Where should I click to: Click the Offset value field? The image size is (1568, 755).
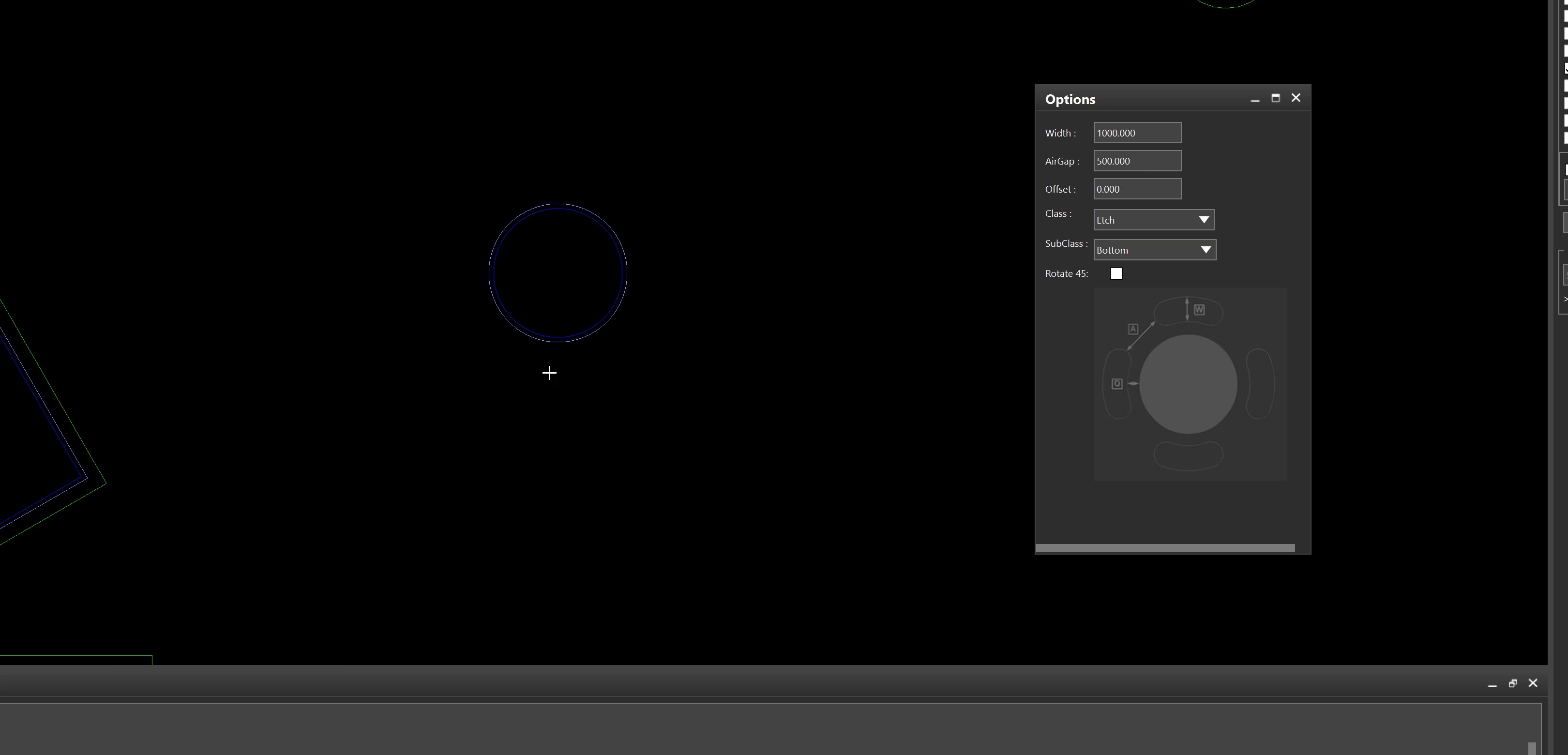click(1137, 189)
